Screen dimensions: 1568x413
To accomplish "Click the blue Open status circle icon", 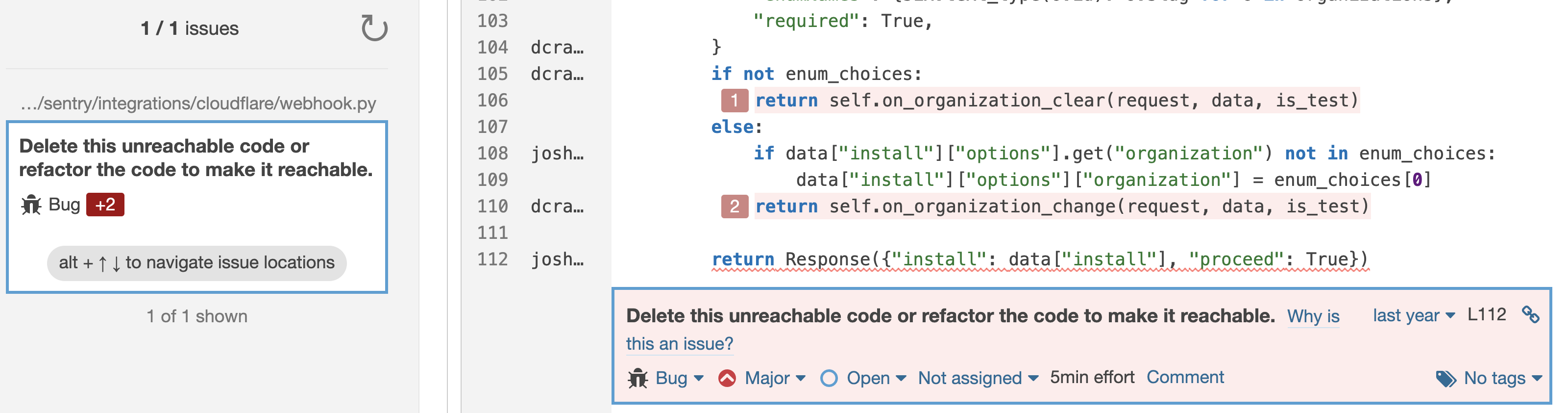I will [x=829, y=378].
